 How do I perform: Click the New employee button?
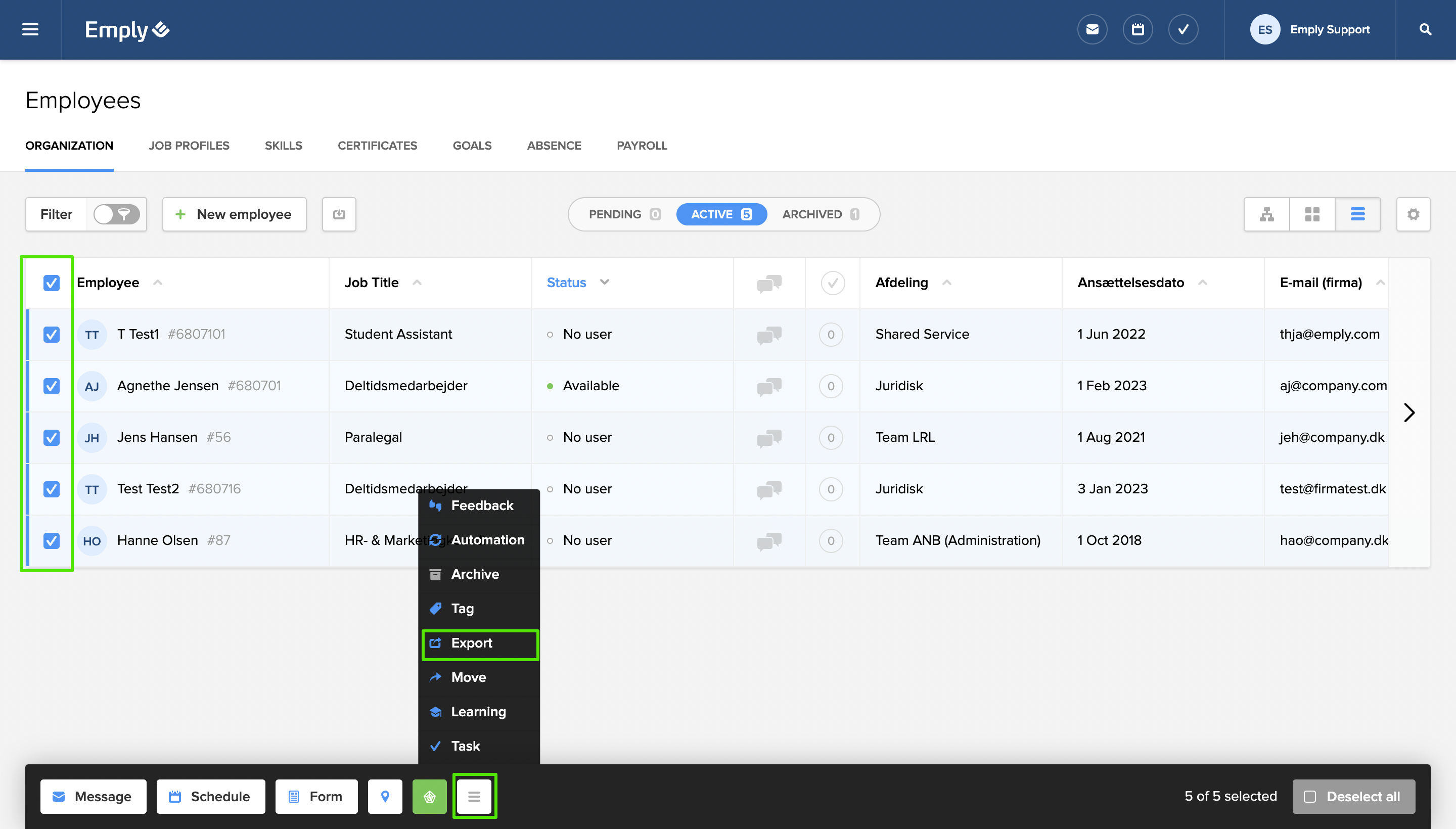234,215
